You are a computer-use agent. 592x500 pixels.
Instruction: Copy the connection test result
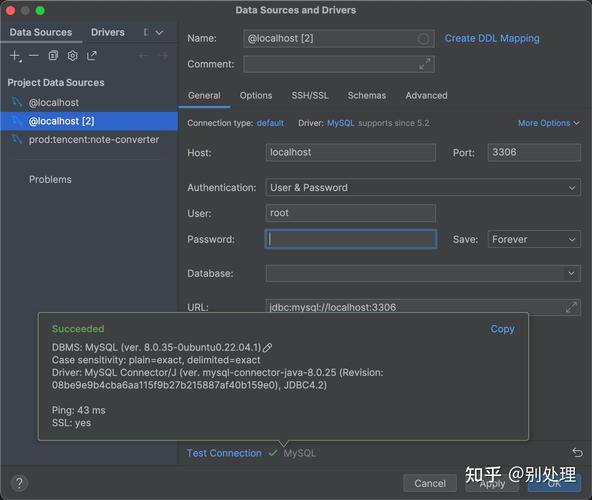(502, 329)
